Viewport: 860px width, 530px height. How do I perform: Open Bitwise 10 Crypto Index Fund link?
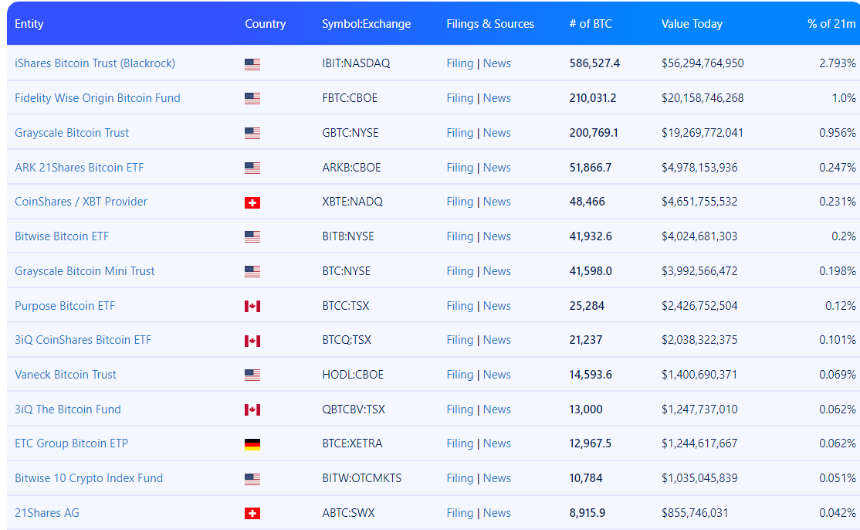(88, 478)
